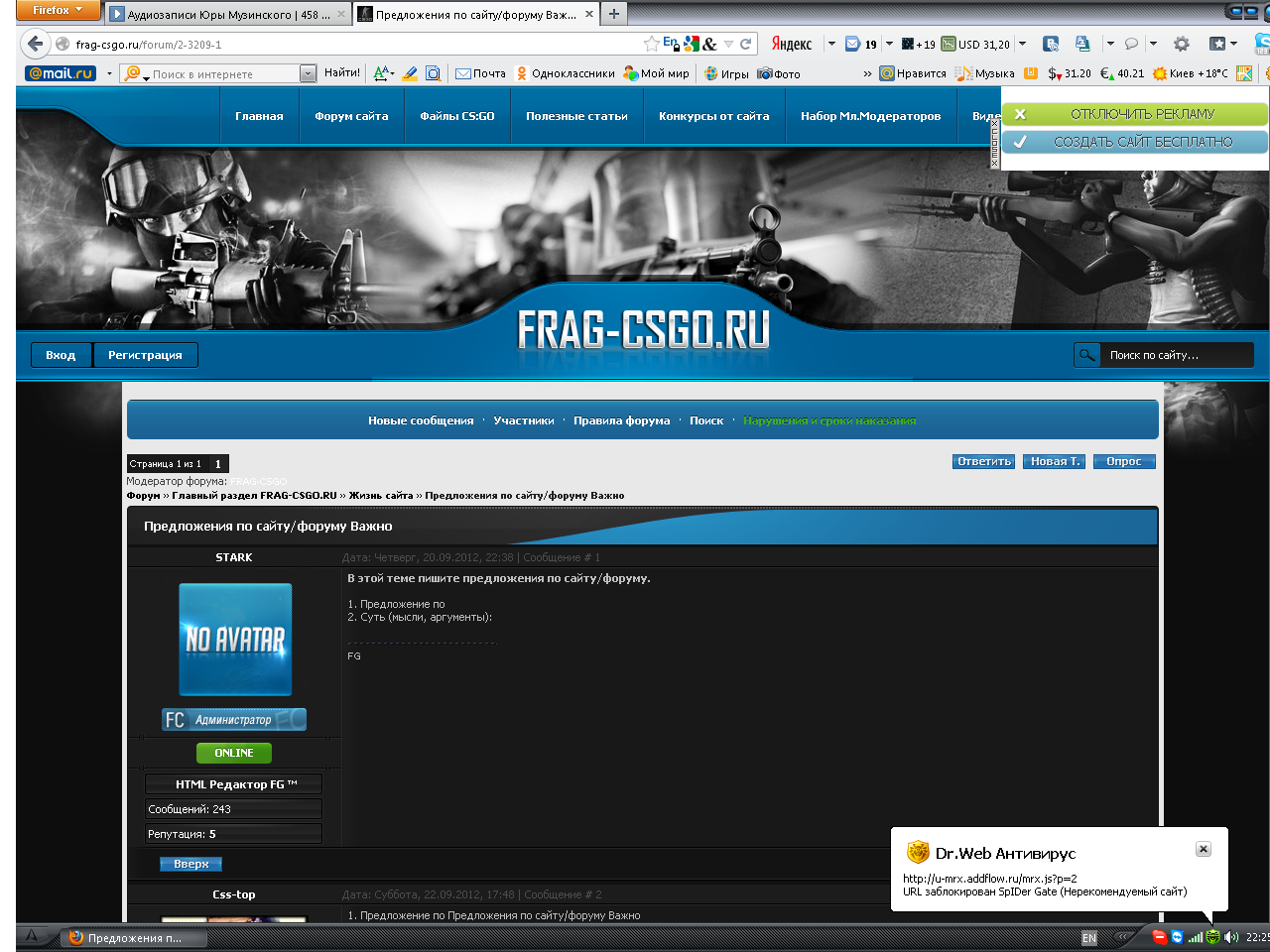This screenshot has width=1270, height=952.
Task: Click the Регистрация button
Action: [145, 355]
